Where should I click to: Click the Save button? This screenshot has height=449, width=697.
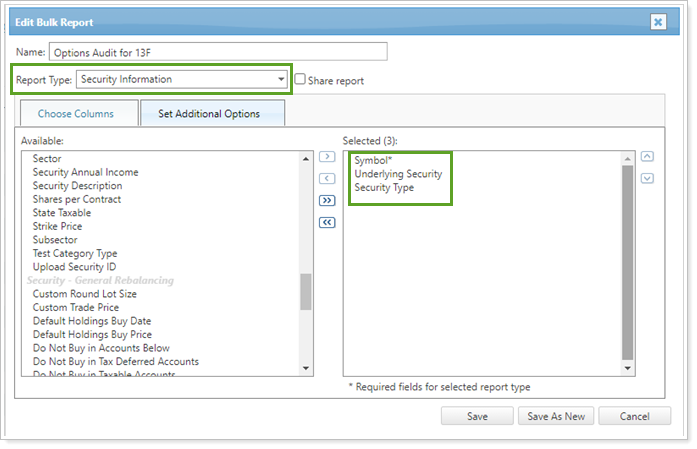pos(476,416)
